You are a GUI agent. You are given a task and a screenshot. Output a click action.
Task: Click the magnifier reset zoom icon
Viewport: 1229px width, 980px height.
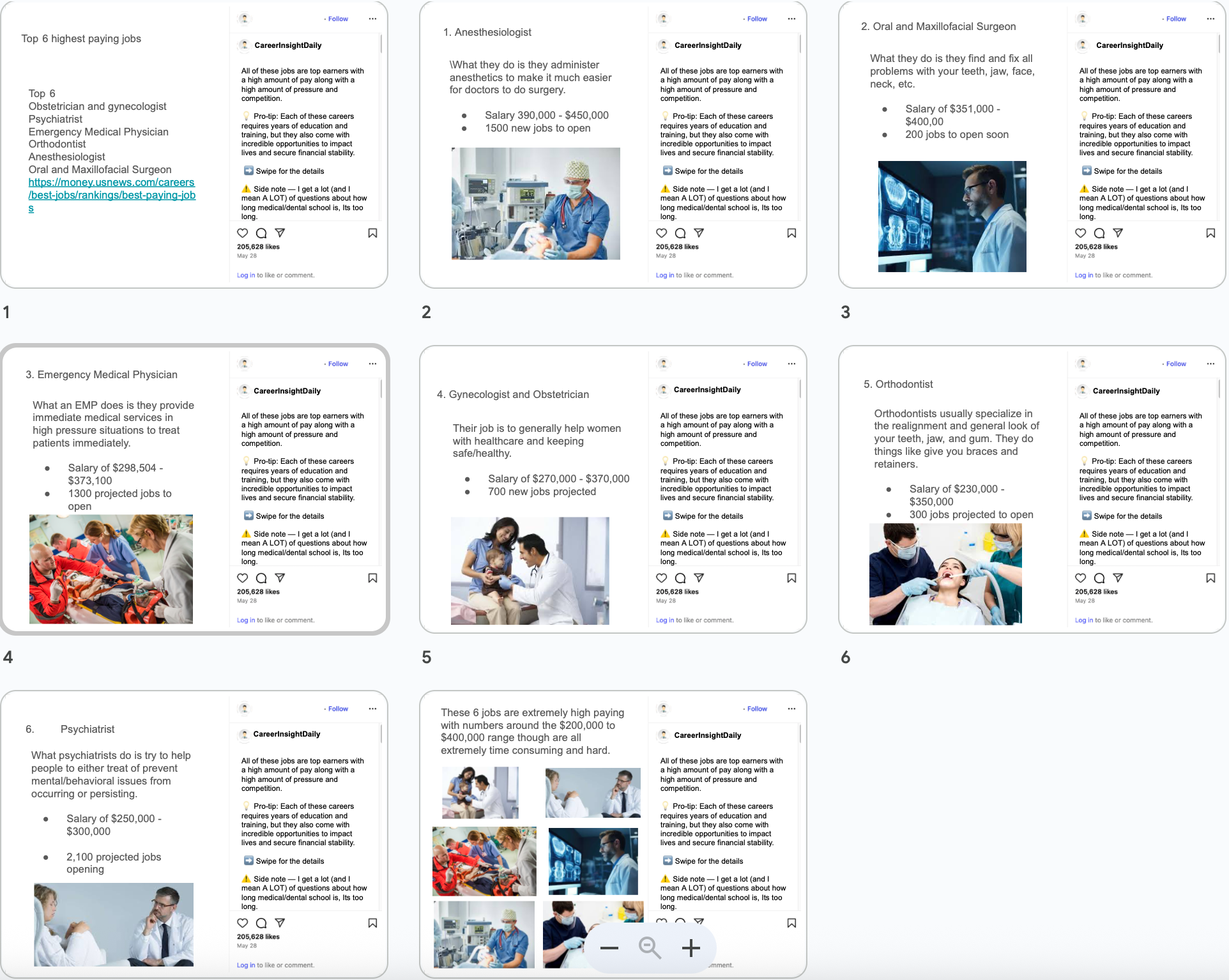tap(650, 948)
